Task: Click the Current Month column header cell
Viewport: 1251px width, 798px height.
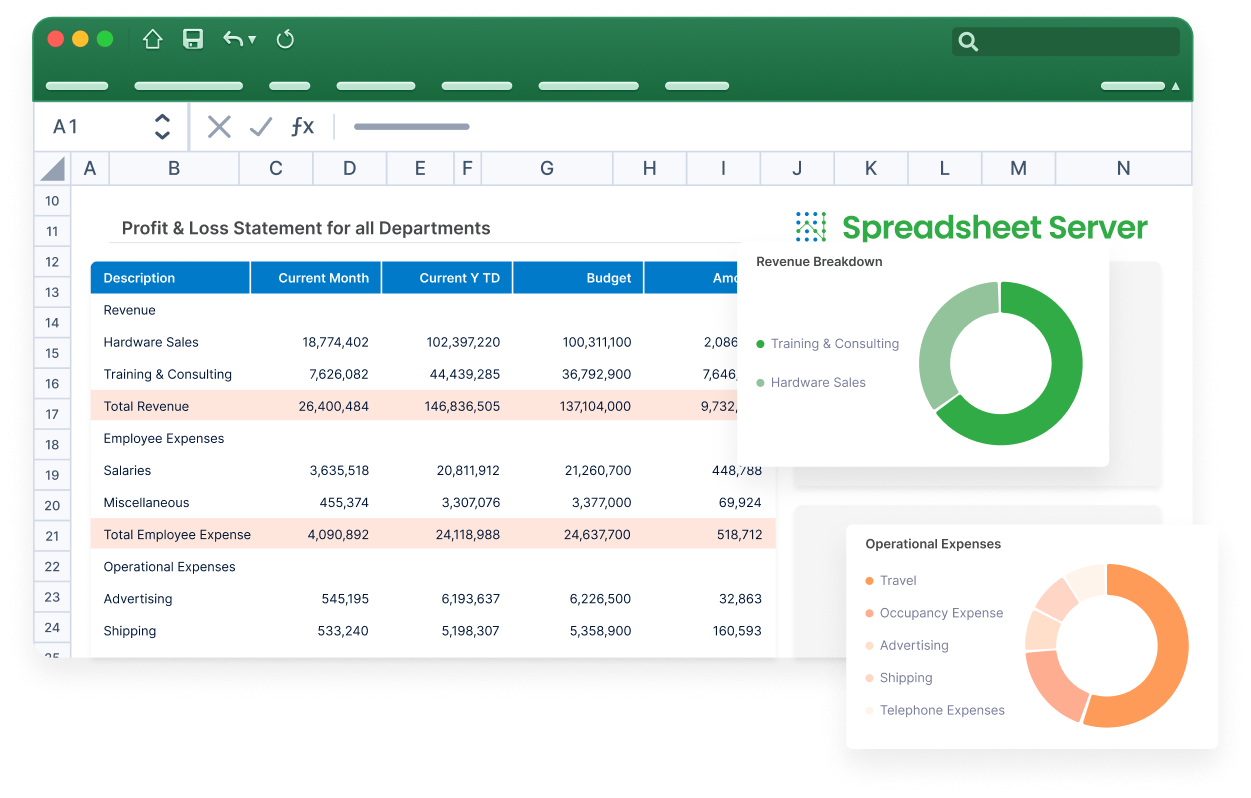Action: [316, 278]
